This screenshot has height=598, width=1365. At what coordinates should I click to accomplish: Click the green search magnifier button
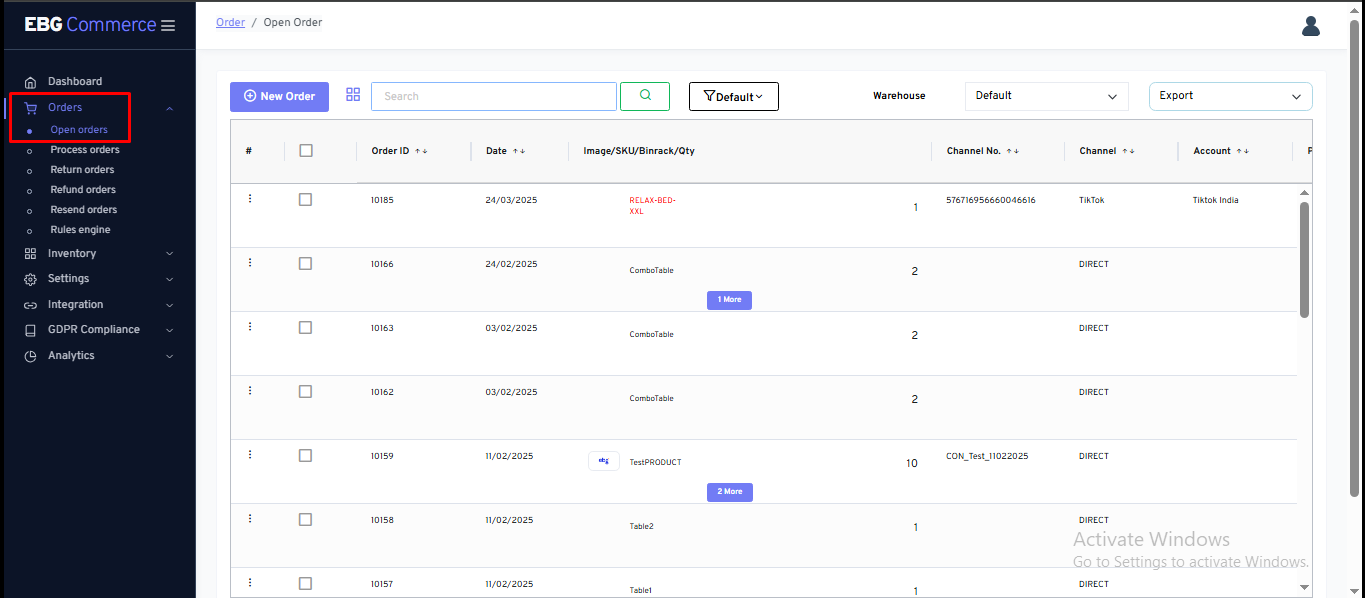(645, 96)
